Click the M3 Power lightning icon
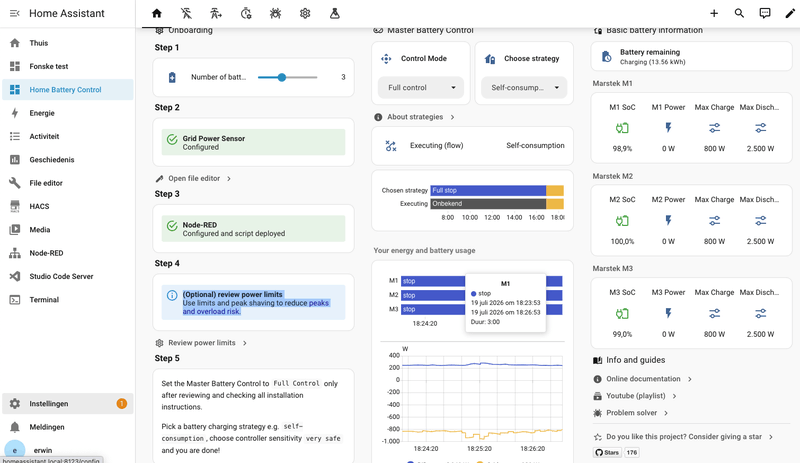This screenshot has height=463, width=800. pos(668,313)
